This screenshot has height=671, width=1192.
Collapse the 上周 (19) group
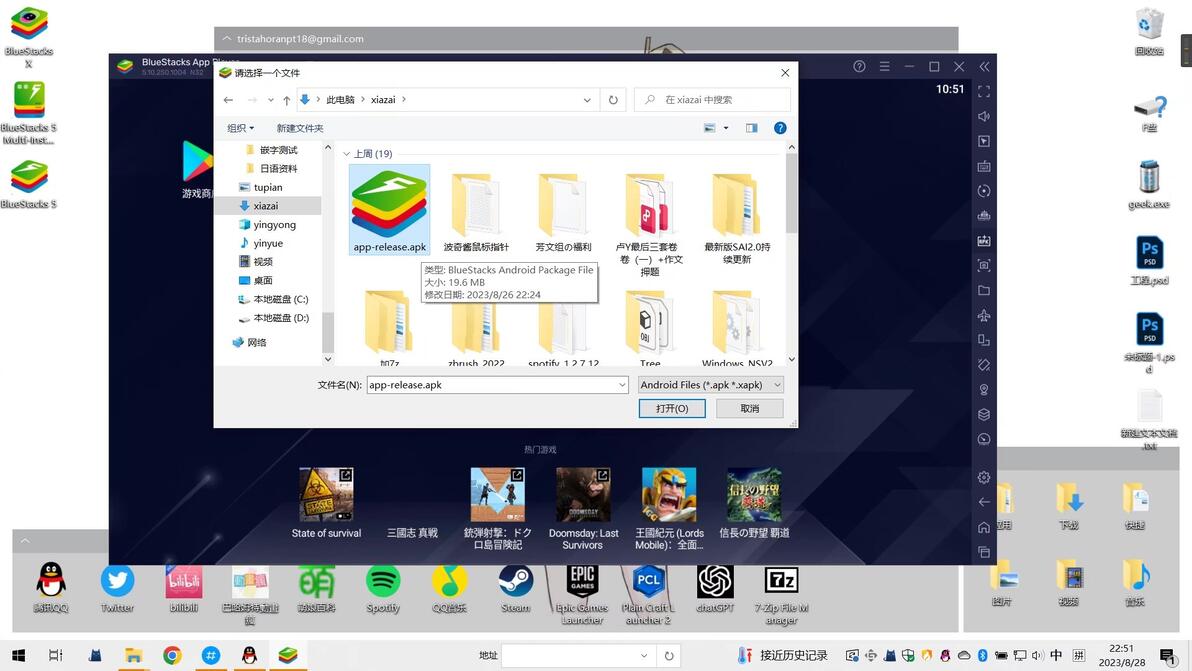347,154
